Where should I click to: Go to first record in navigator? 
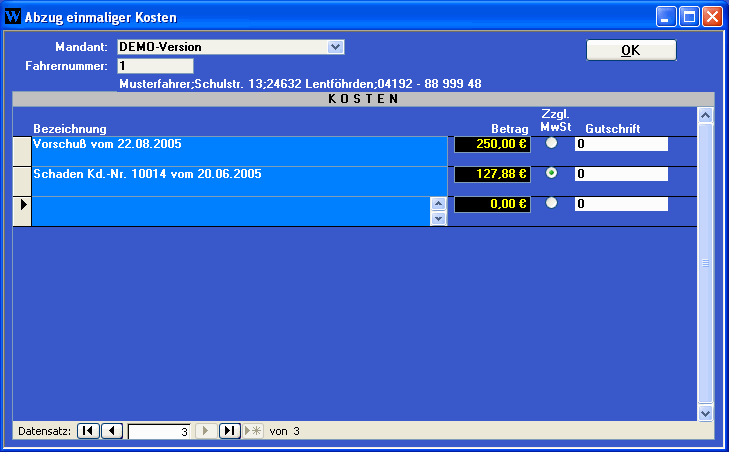[87, 431]
